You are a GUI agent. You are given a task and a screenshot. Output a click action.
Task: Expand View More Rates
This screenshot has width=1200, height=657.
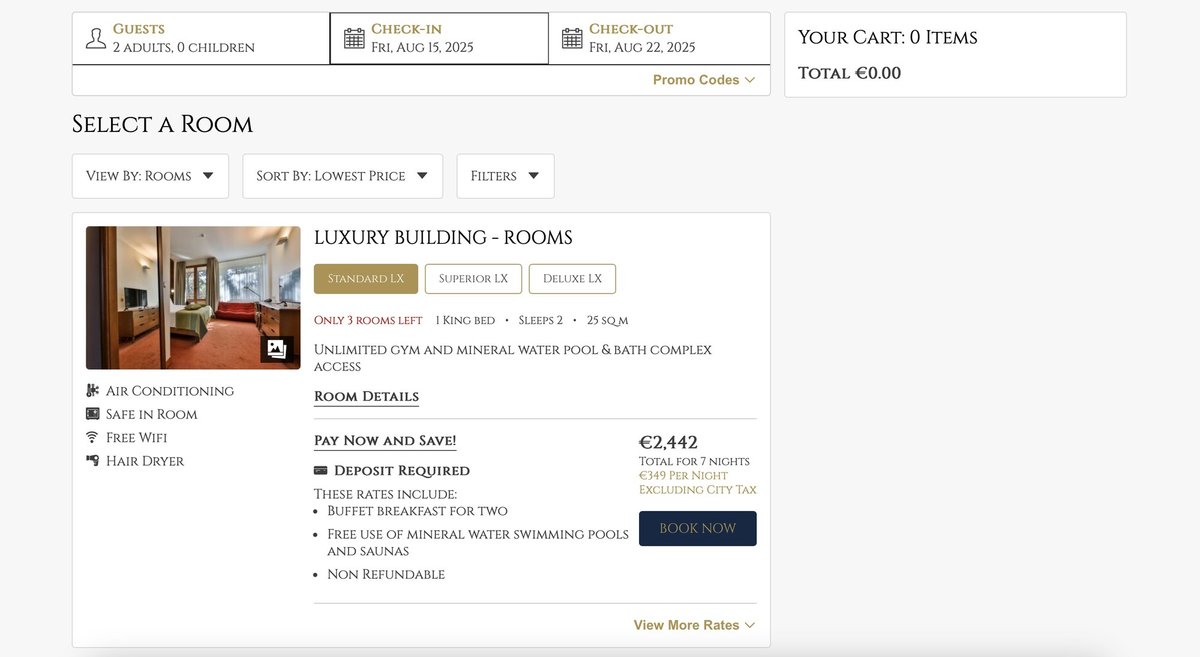tap(694, 625)
